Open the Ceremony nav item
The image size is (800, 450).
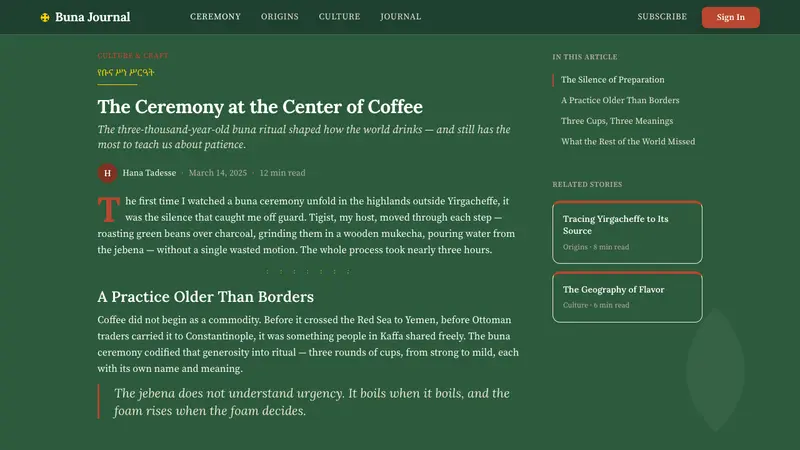pos(215,17)
